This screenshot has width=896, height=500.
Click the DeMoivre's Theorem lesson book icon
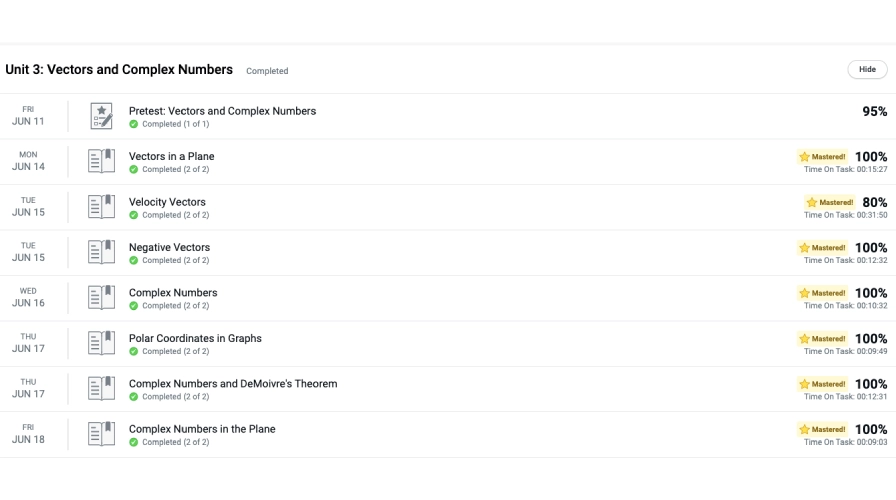tap(101, 389)
